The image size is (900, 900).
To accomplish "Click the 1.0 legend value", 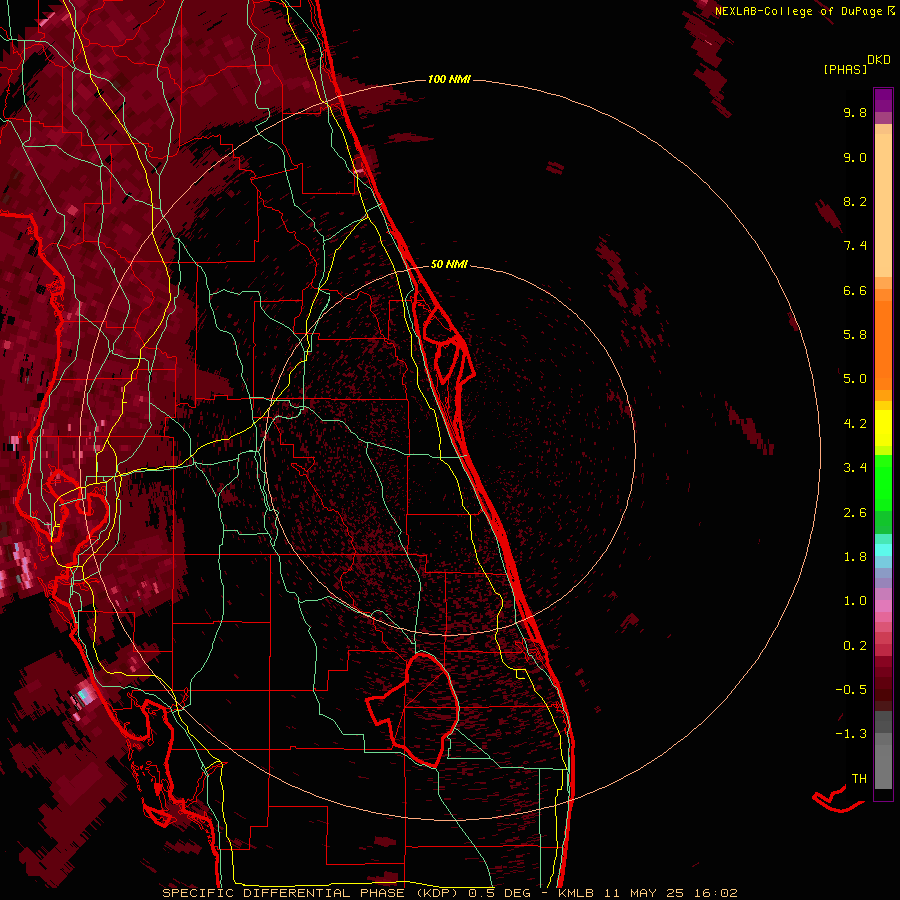I will tap(855, 601).
